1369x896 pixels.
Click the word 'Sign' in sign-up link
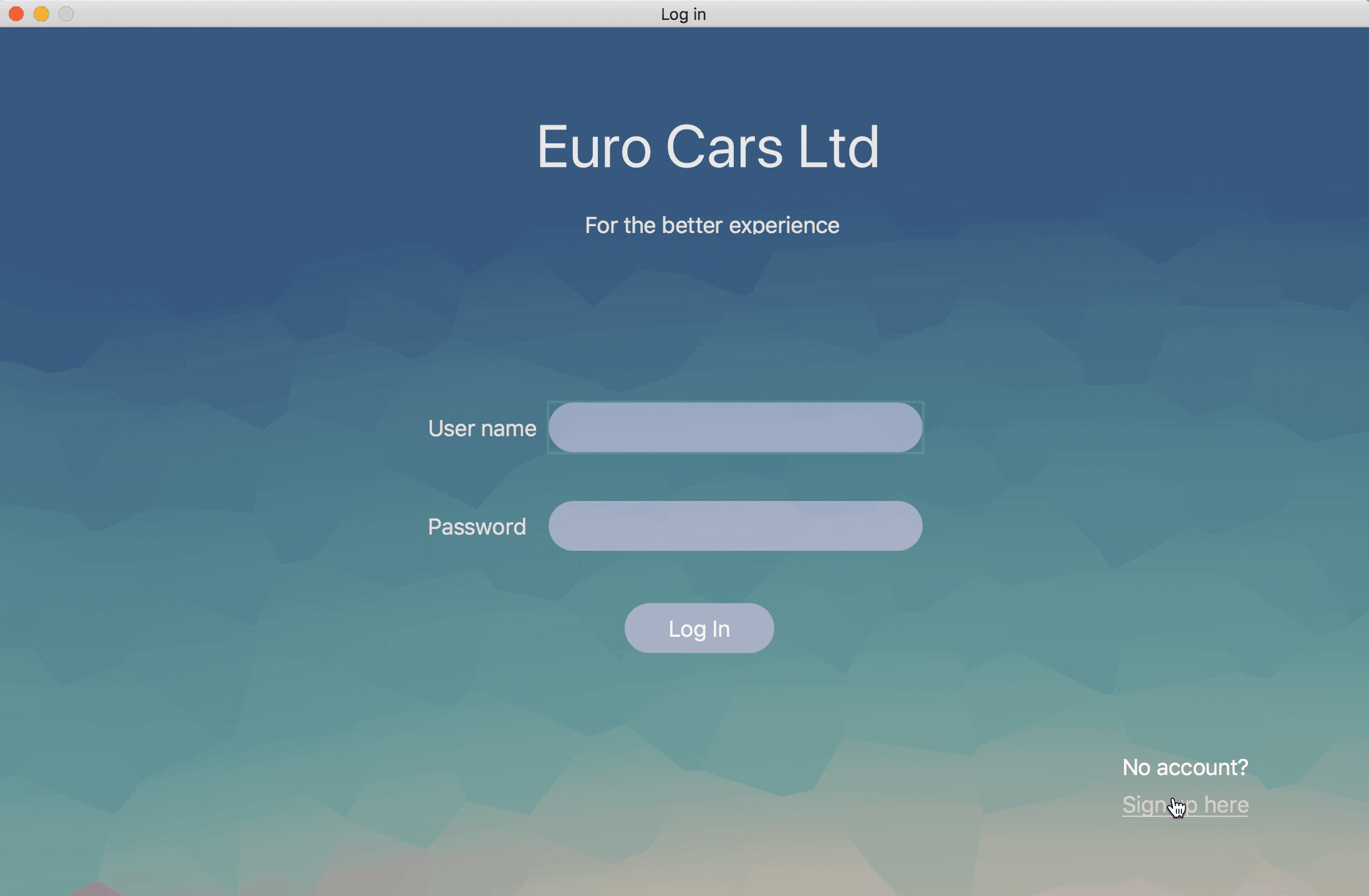pos(1143,805)
